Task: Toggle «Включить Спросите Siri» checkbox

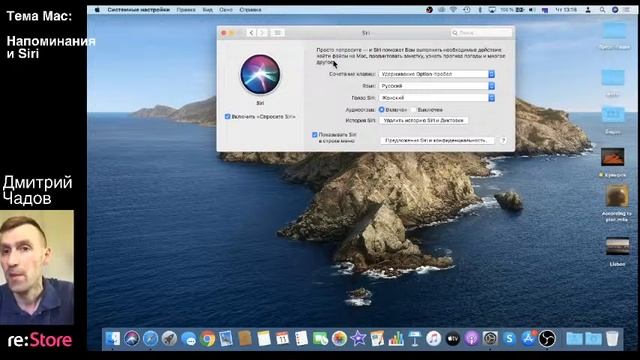Action: [x=227, y=117]
